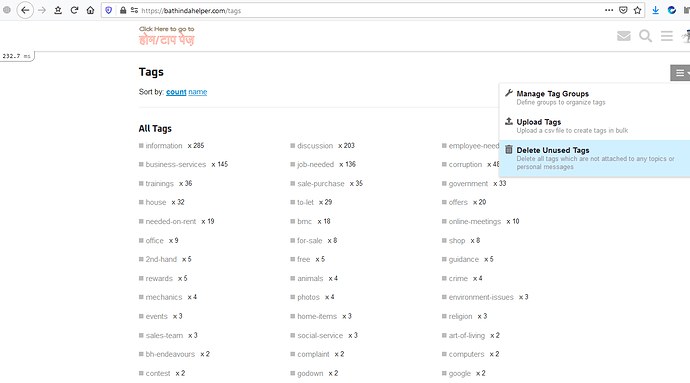Open the sale-purchase tag
690x383 pixels.
coord(321,184)
